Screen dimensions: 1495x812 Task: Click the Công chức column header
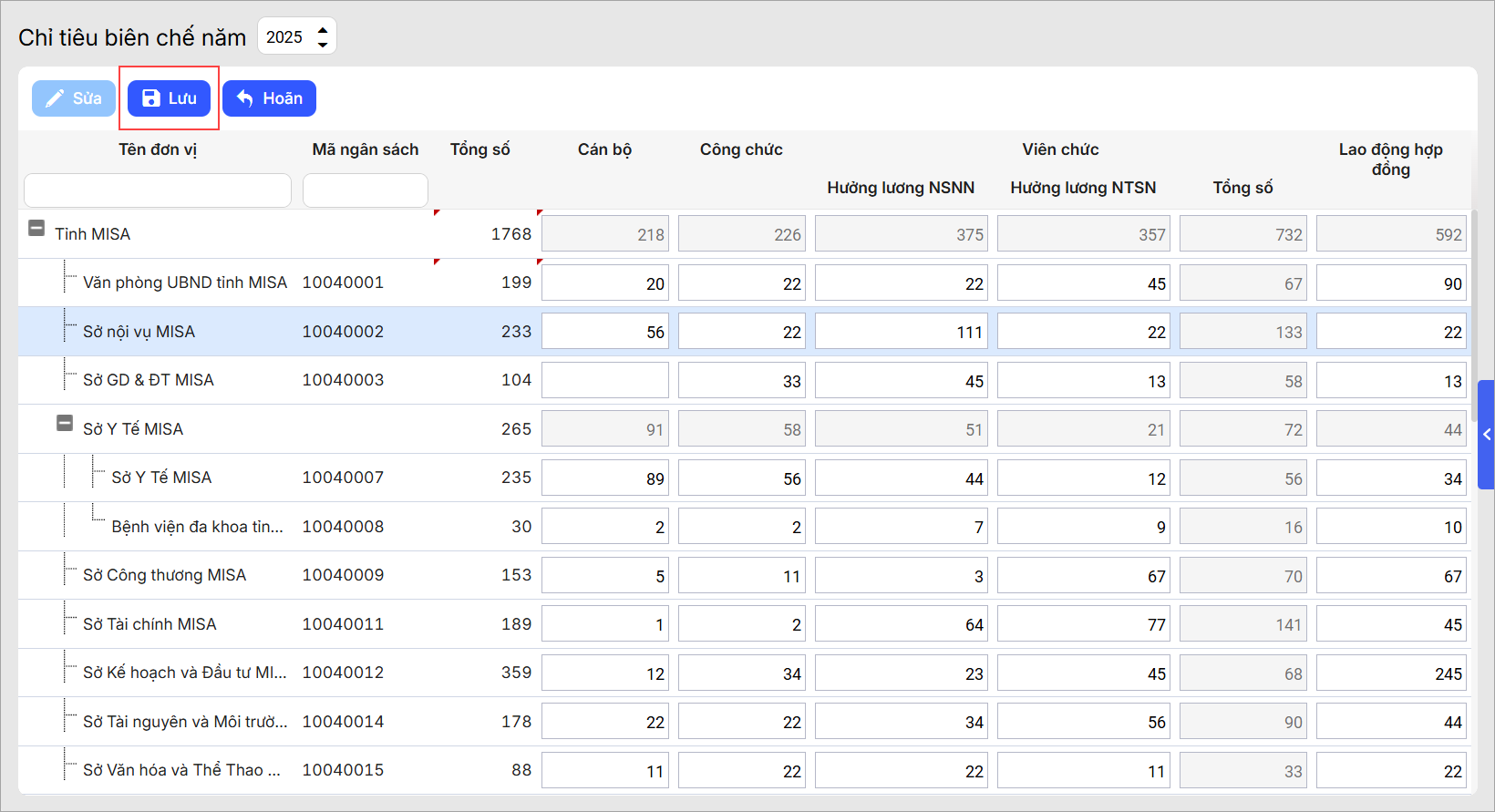coord(740,149)
